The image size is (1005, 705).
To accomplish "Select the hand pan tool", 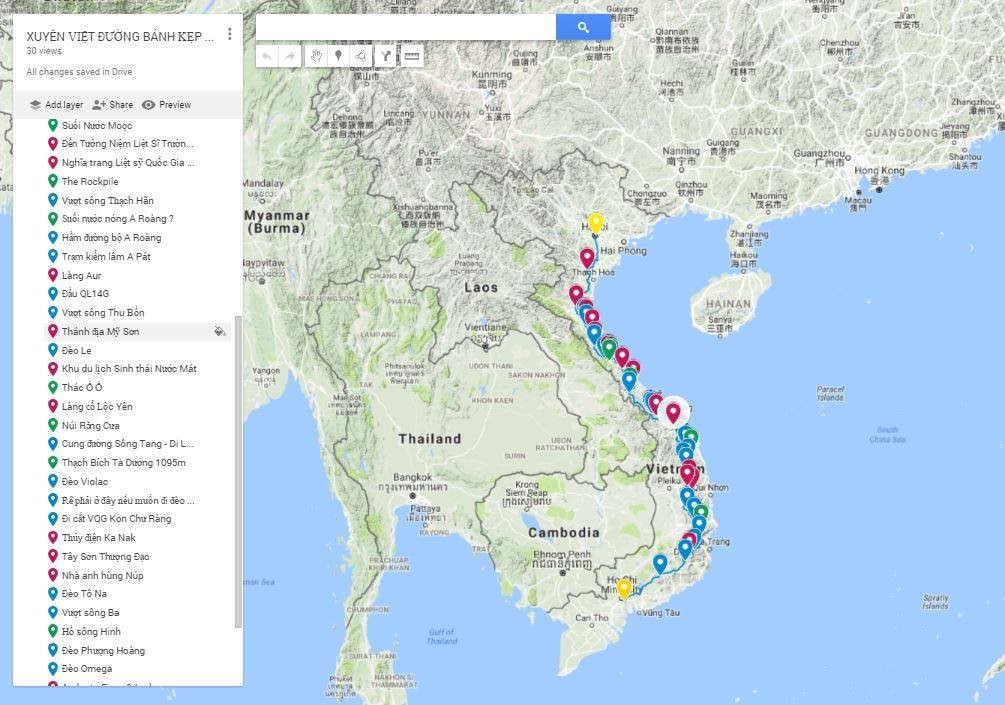I will [315, 56].
